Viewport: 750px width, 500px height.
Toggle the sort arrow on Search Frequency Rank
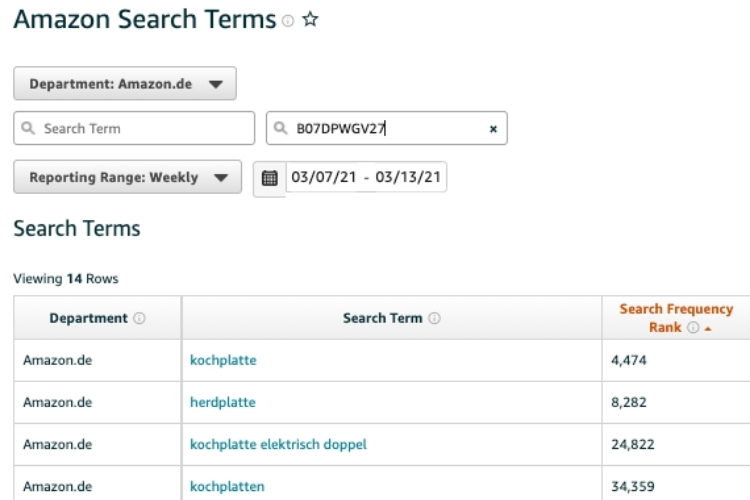coord(708,329)
